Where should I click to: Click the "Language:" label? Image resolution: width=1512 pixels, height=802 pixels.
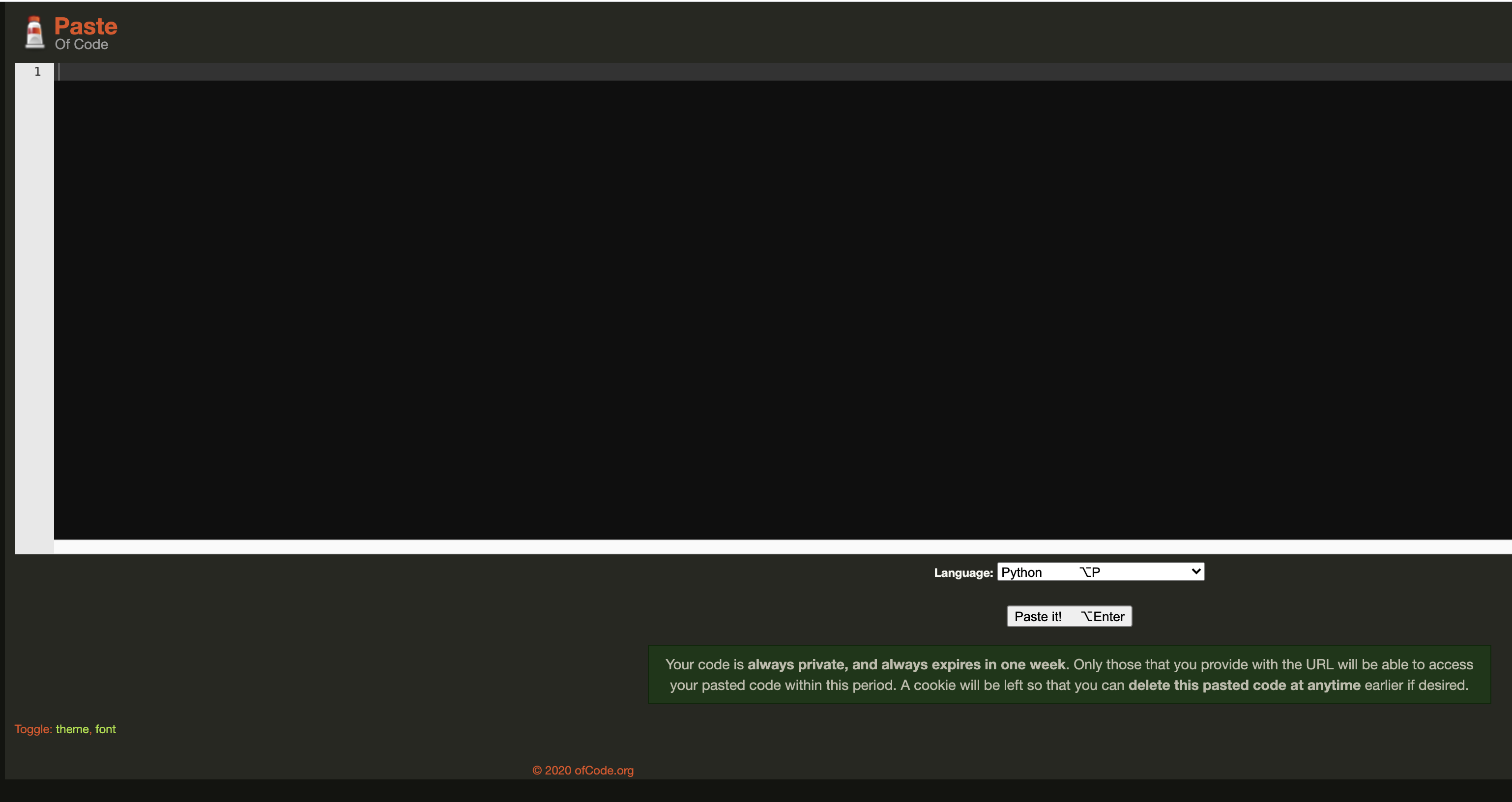pos(962,573)
